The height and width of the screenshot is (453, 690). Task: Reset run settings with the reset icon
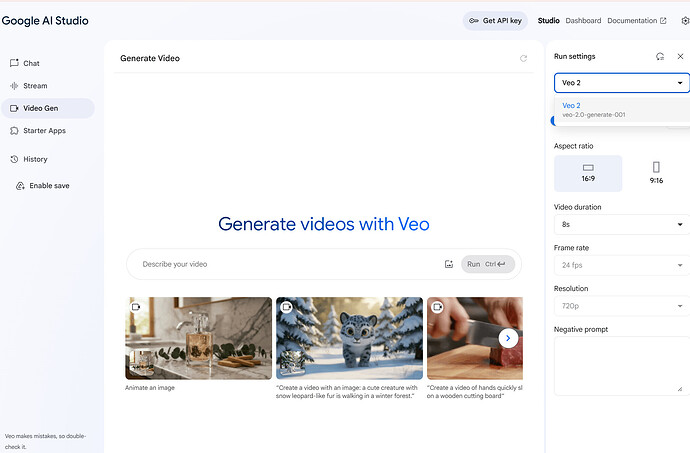tap(660, 56)
